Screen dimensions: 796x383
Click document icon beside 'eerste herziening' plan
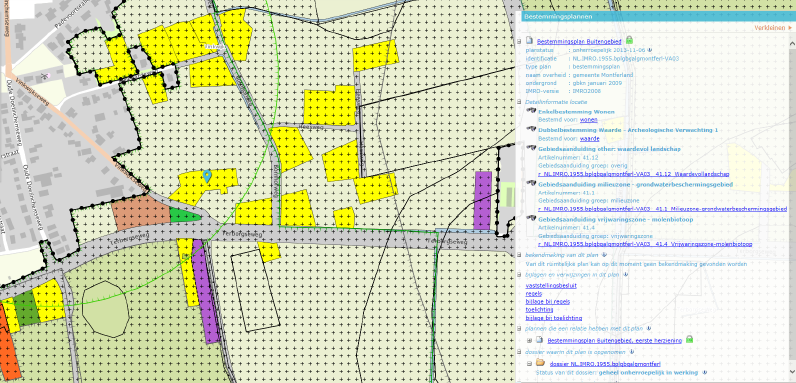point(540,340)
